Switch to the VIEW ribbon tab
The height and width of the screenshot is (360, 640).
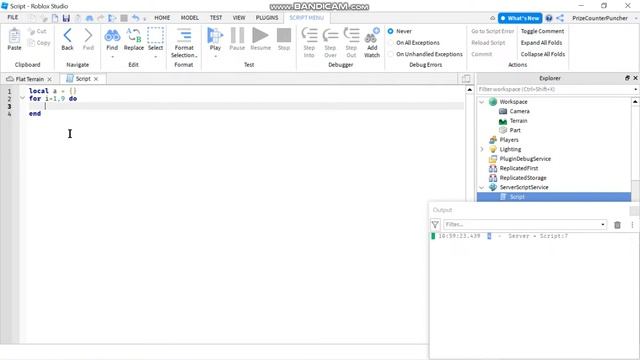point(239,18)
